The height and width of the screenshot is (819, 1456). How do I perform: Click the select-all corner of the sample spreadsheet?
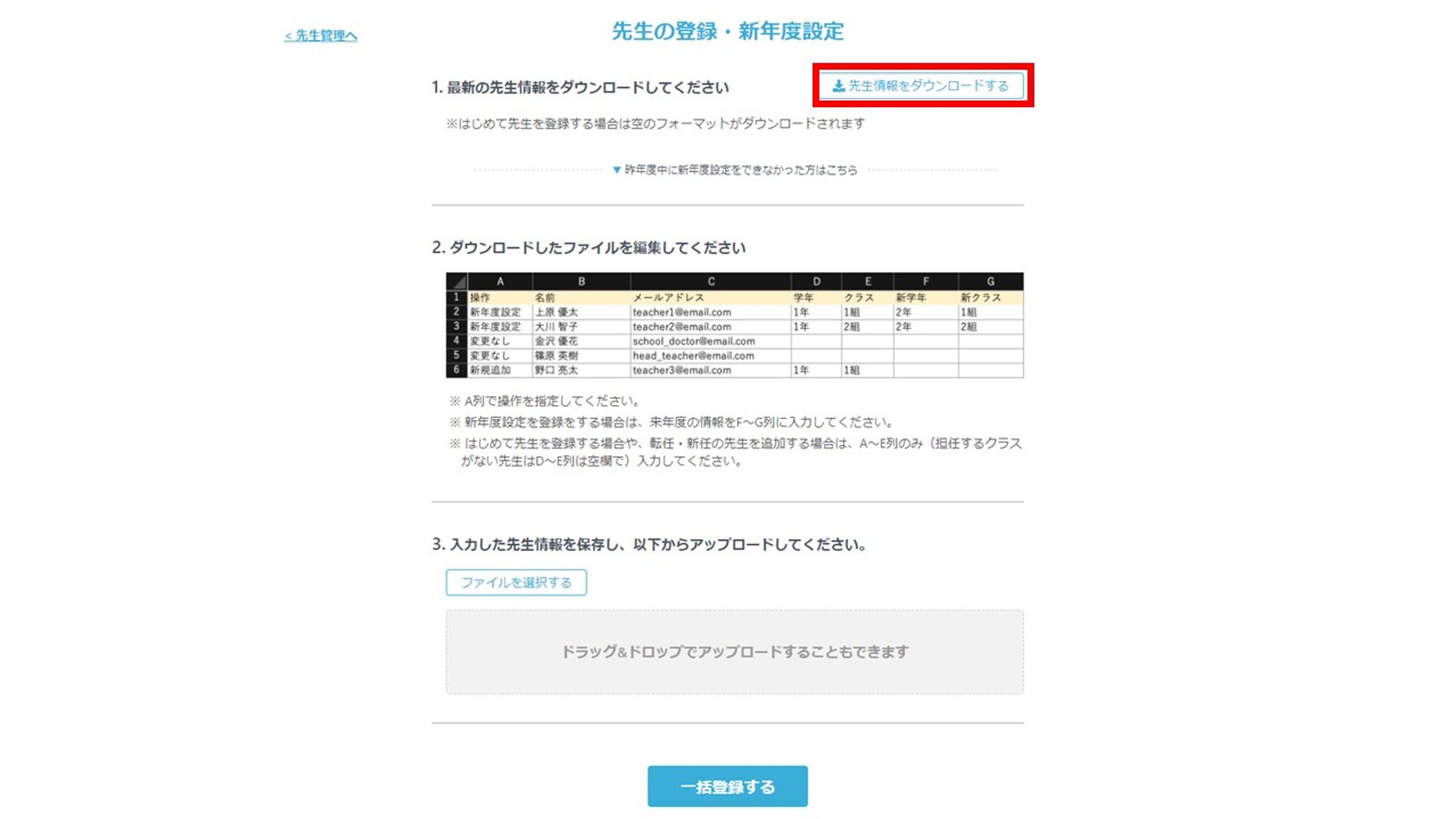pyautogui.click(x=456, y=281)
